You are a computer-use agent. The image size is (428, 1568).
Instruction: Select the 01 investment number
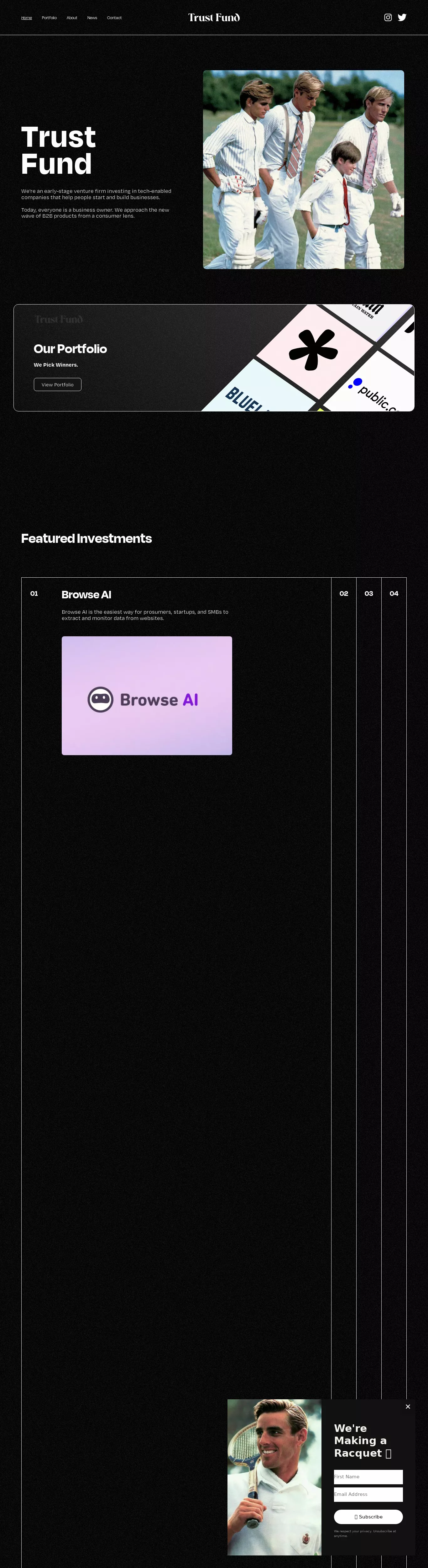point(34,593)
